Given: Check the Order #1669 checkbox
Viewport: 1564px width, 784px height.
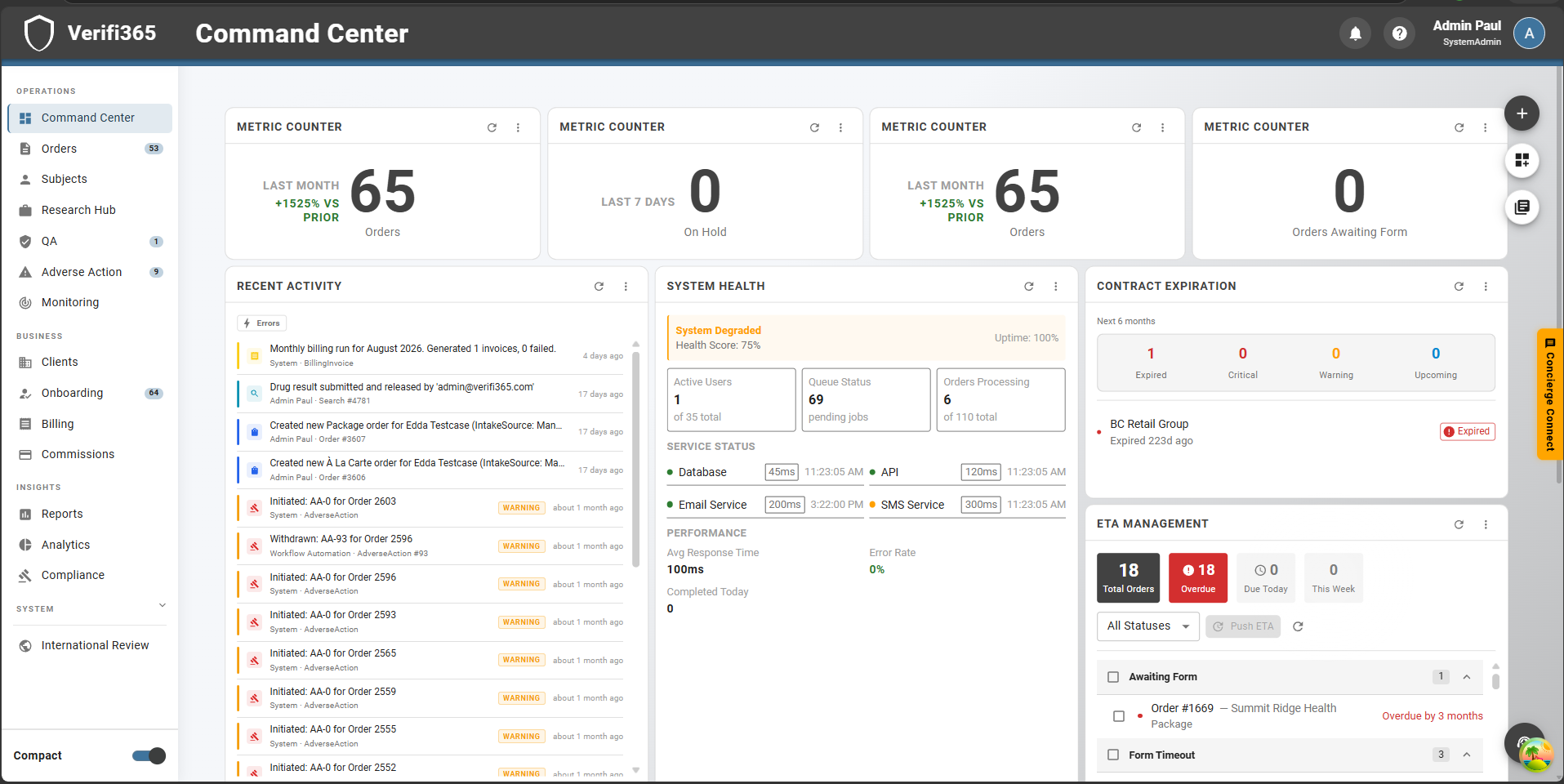Looking at the screenshot, I should [x=1119, y=716].
